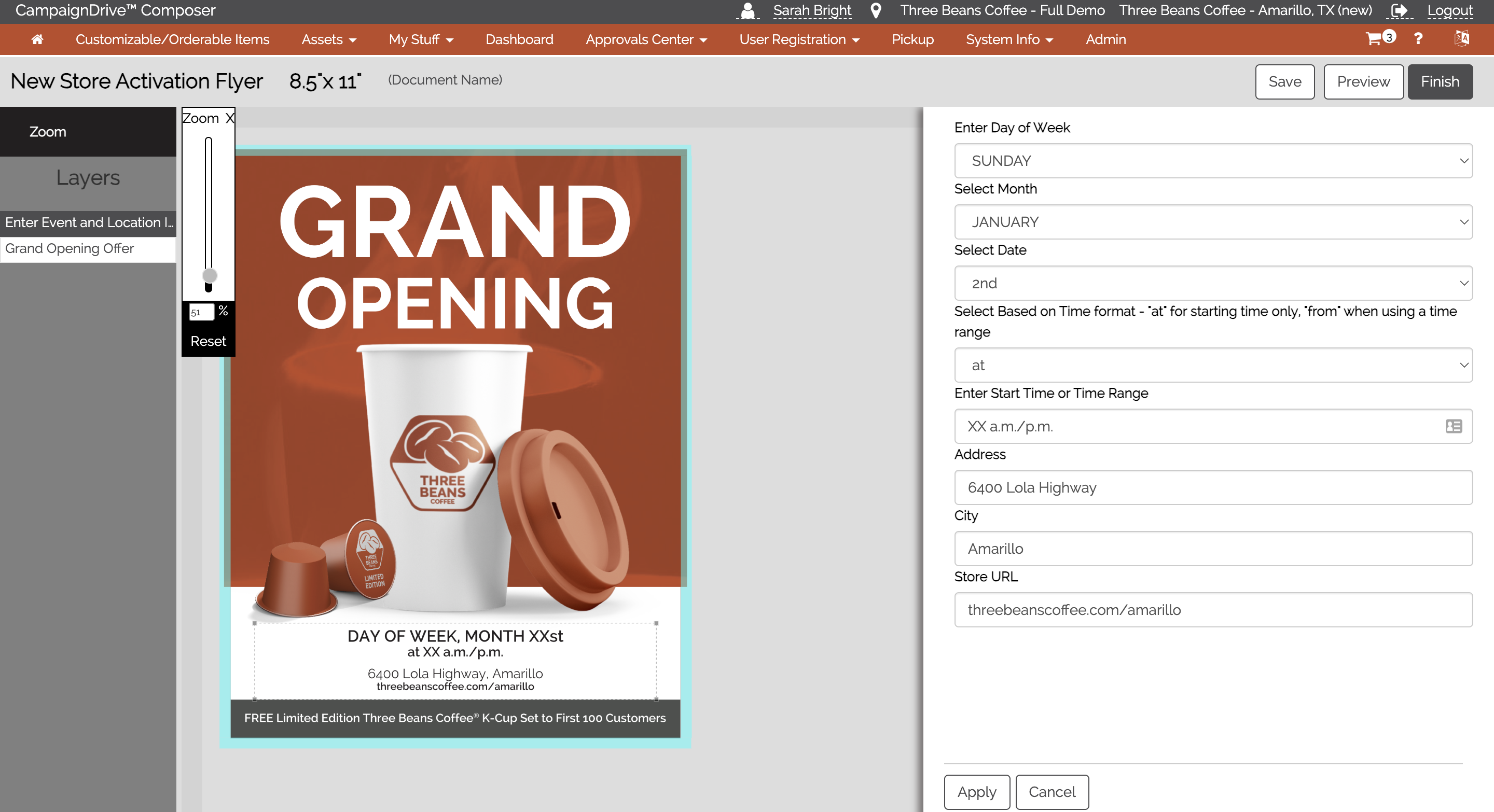Click the Layers heading

(88, 178)
